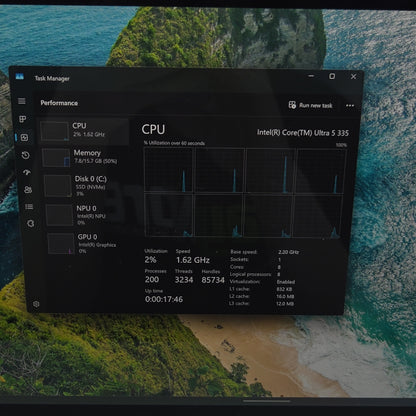The image size is (416, 416).
Task: Click the % Utilization over 60 seconds label
Action: pos(174,143)
